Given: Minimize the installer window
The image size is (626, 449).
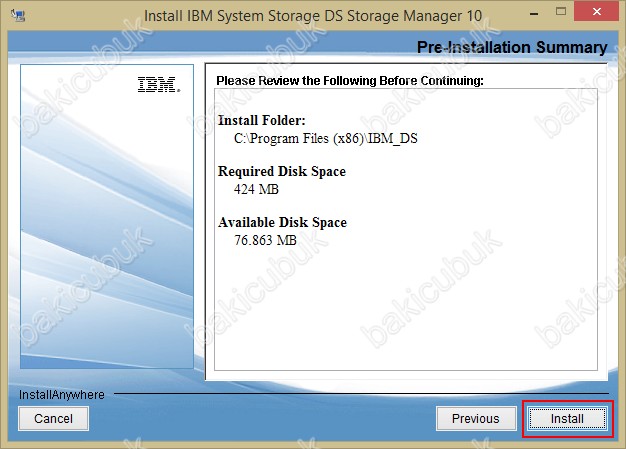Looking at the screenshot, I should (x=534, y=14).
